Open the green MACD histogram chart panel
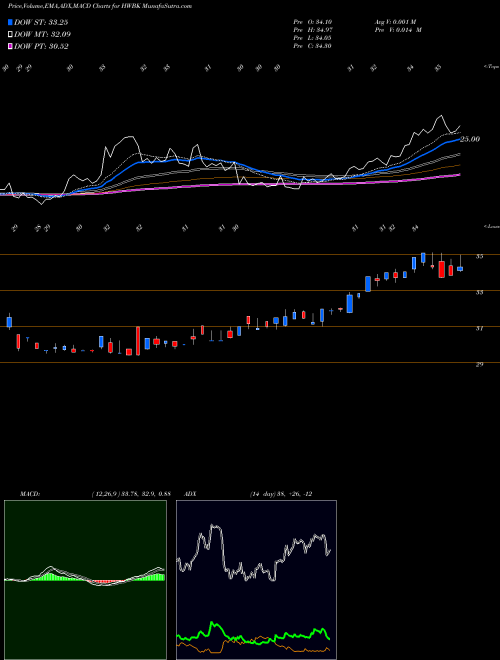 (85, 580)
